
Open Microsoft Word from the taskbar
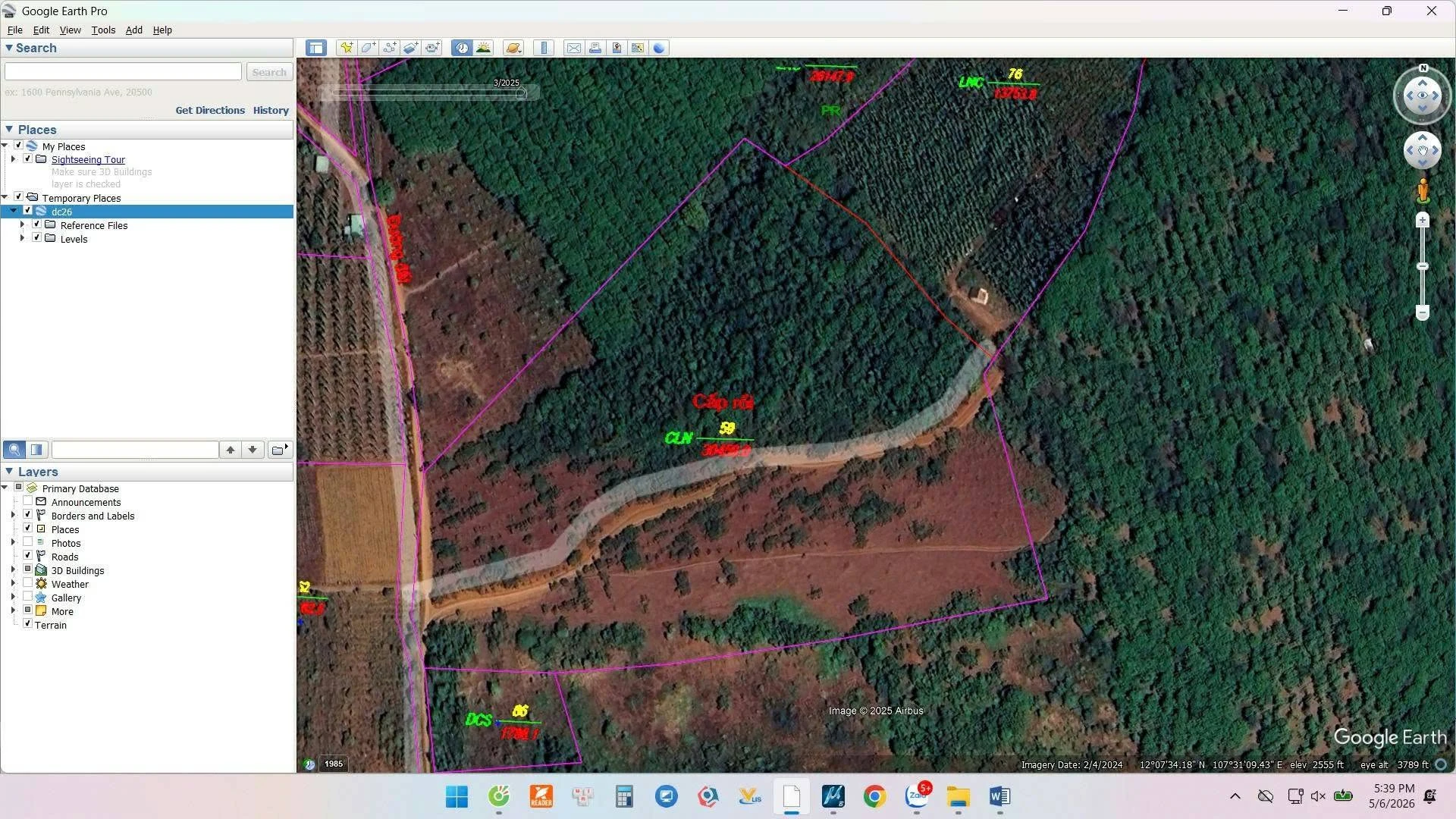click(x=999, y=796)
